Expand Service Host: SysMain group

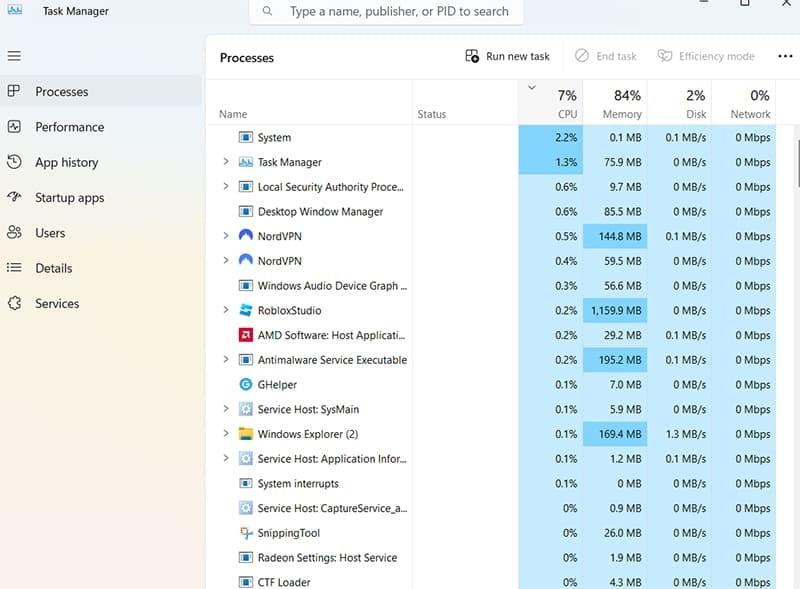pos(226,408)
